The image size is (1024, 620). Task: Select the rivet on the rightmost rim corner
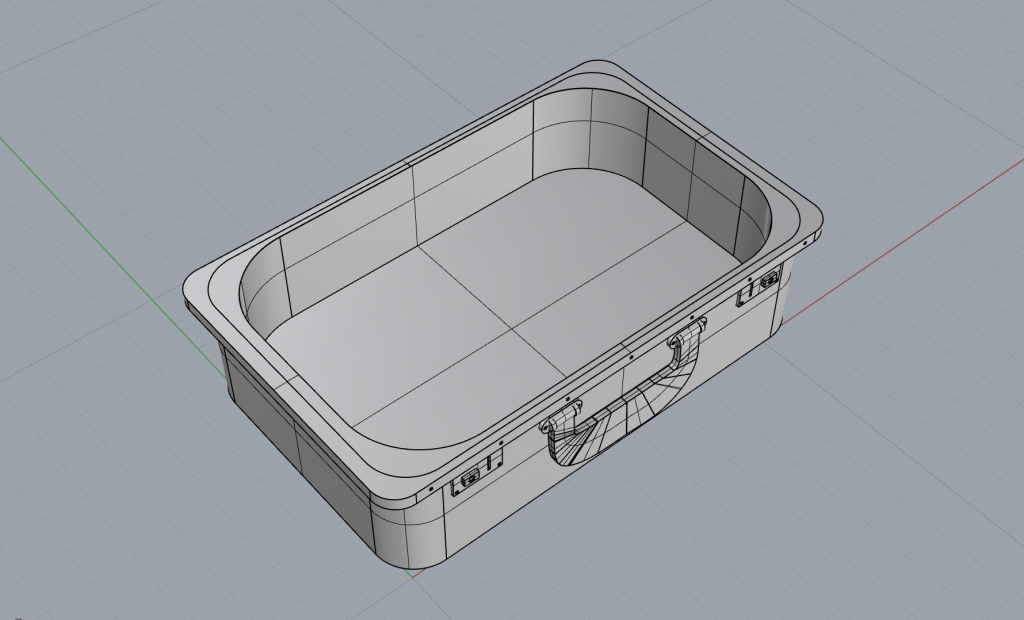[806, 241]
